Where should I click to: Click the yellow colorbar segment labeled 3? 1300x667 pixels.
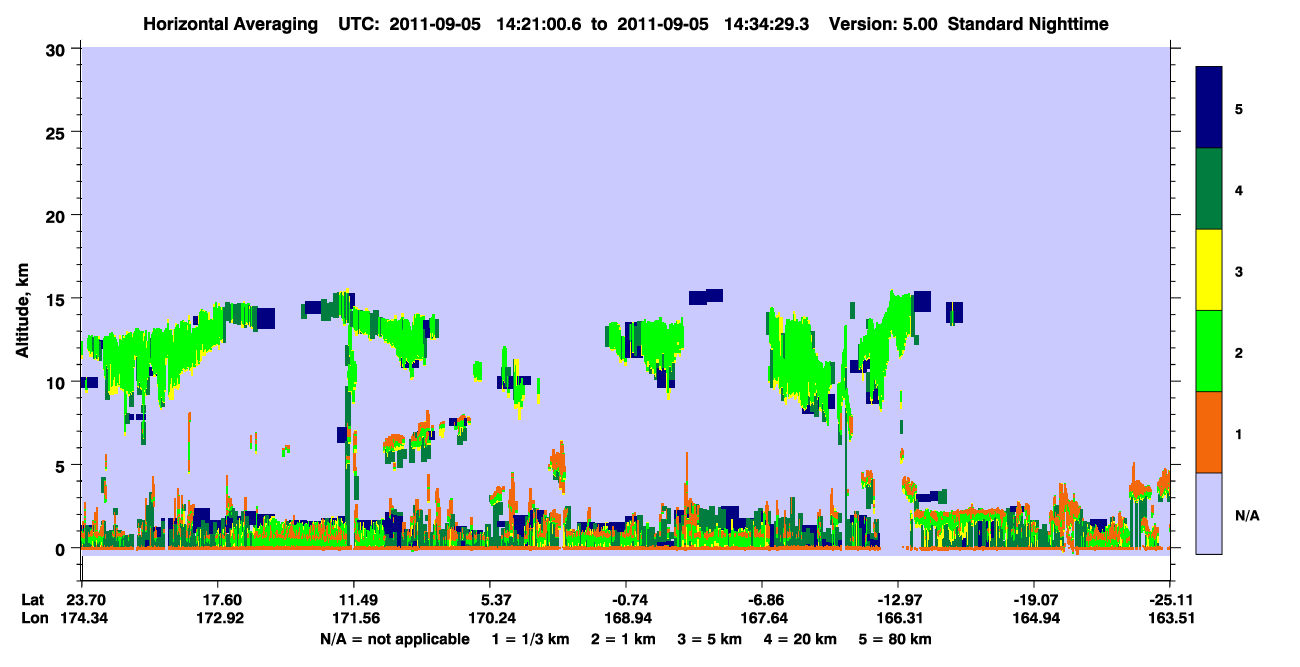click(1210, 270)
